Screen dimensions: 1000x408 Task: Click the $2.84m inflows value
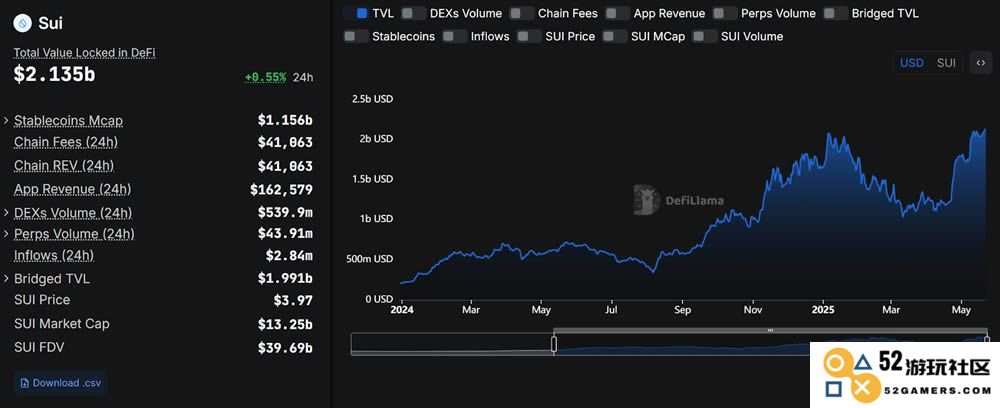coord(289,256)
